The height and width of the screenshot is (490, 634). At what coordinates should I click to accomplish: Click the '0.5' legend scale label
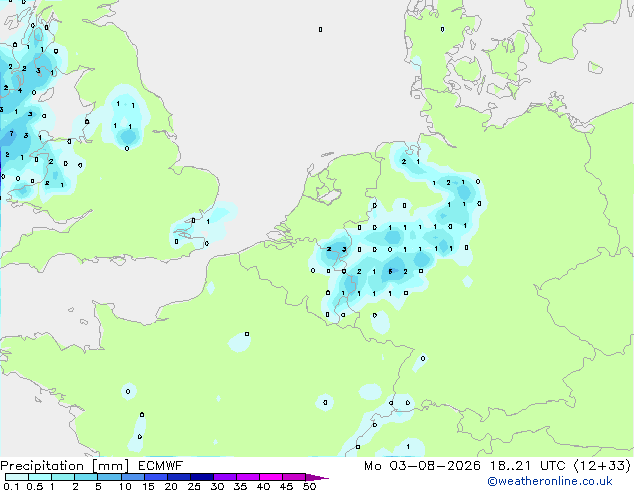35,486
